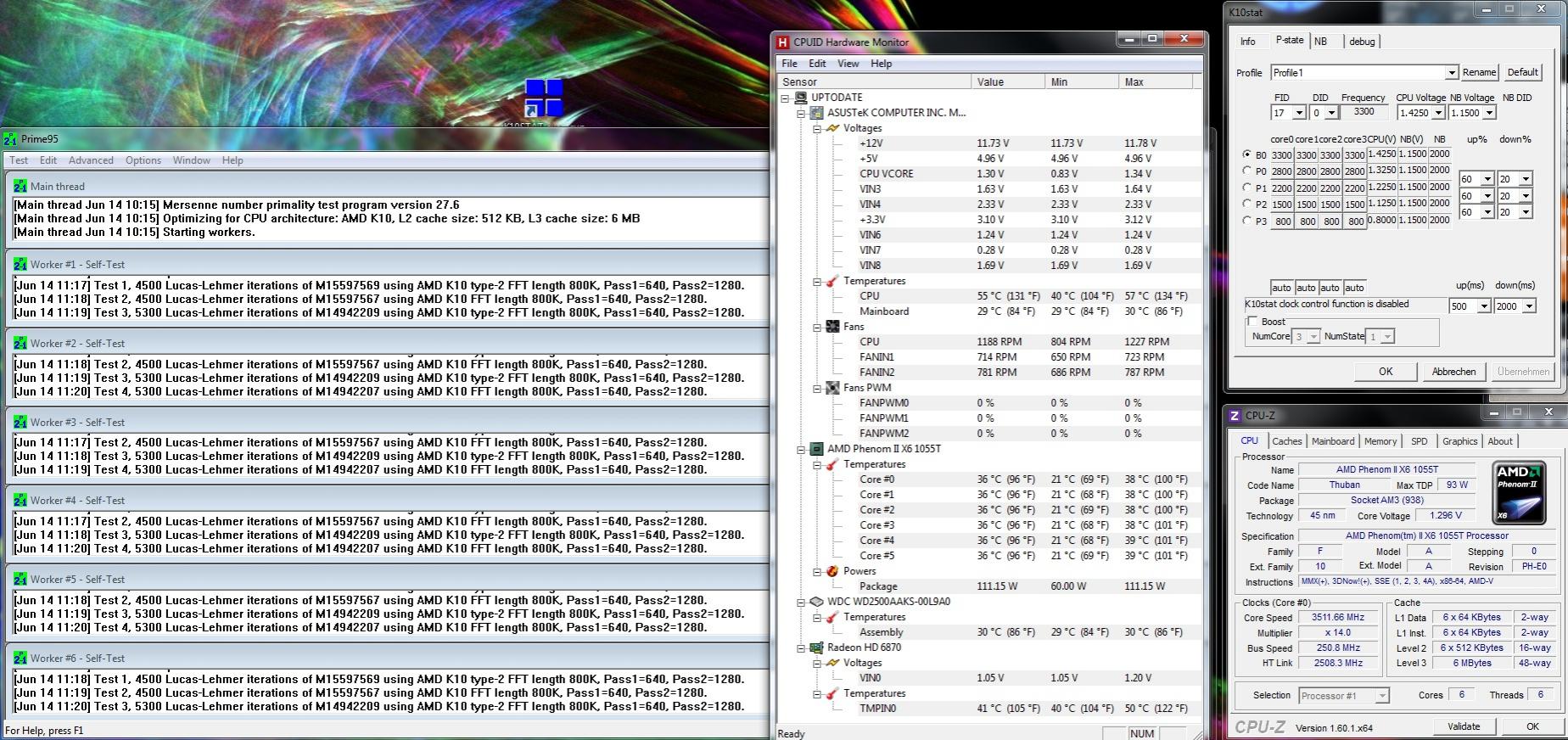Click the AMD Phenom II X6 chip icon

pos(816,449)
